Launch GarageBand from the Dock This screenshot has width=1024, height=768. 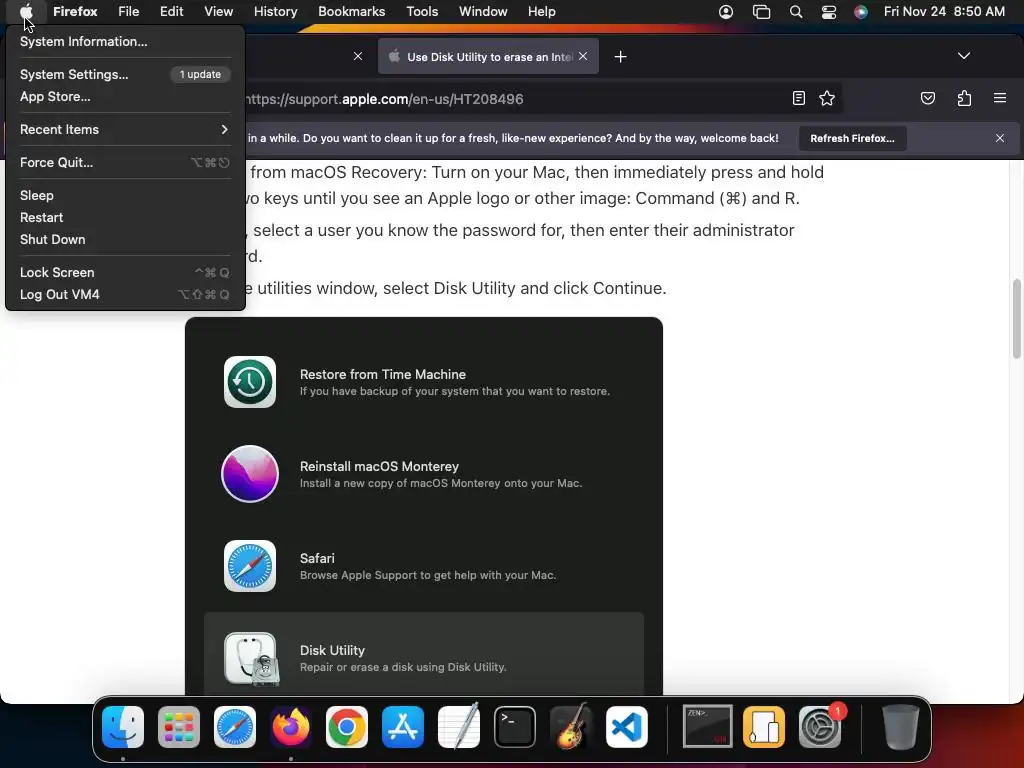(571, 727)
